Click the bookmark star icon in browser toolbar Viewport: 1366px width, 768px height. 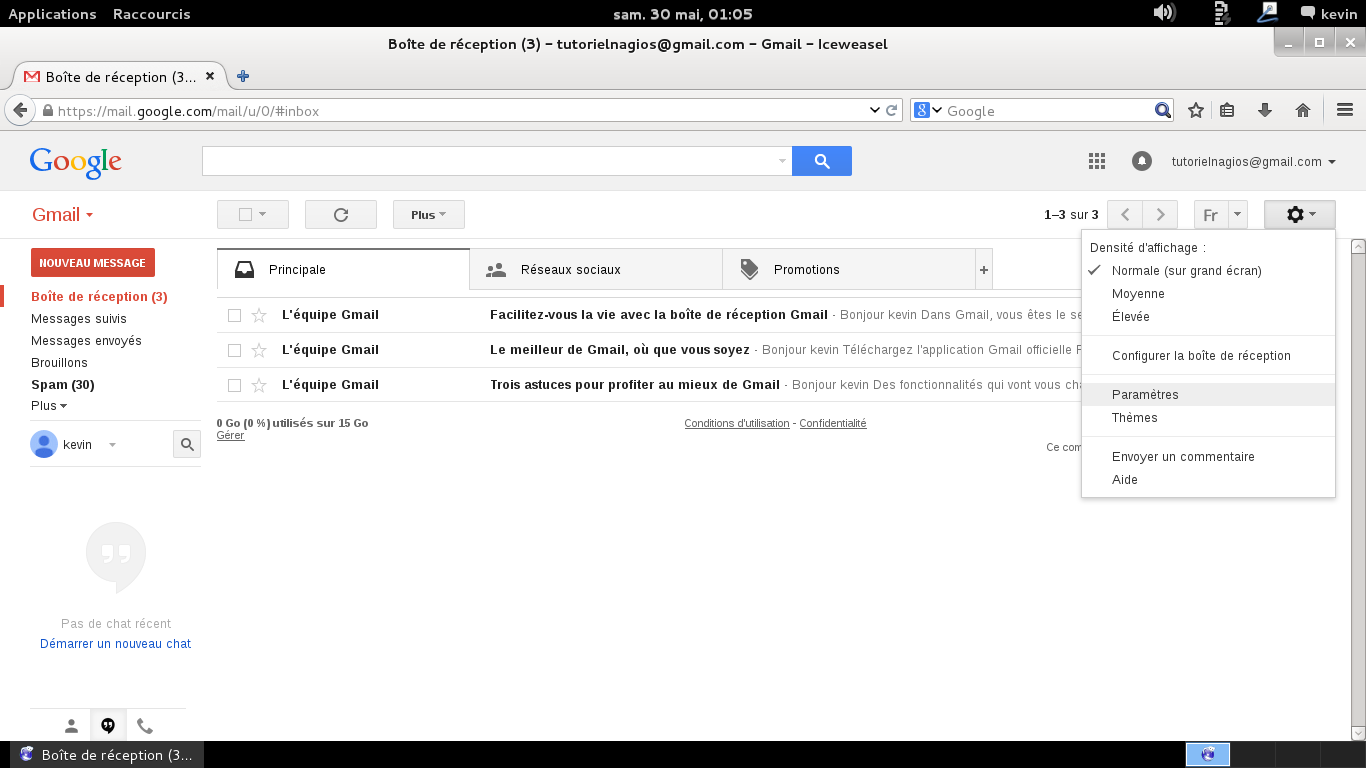(1195, 110)
